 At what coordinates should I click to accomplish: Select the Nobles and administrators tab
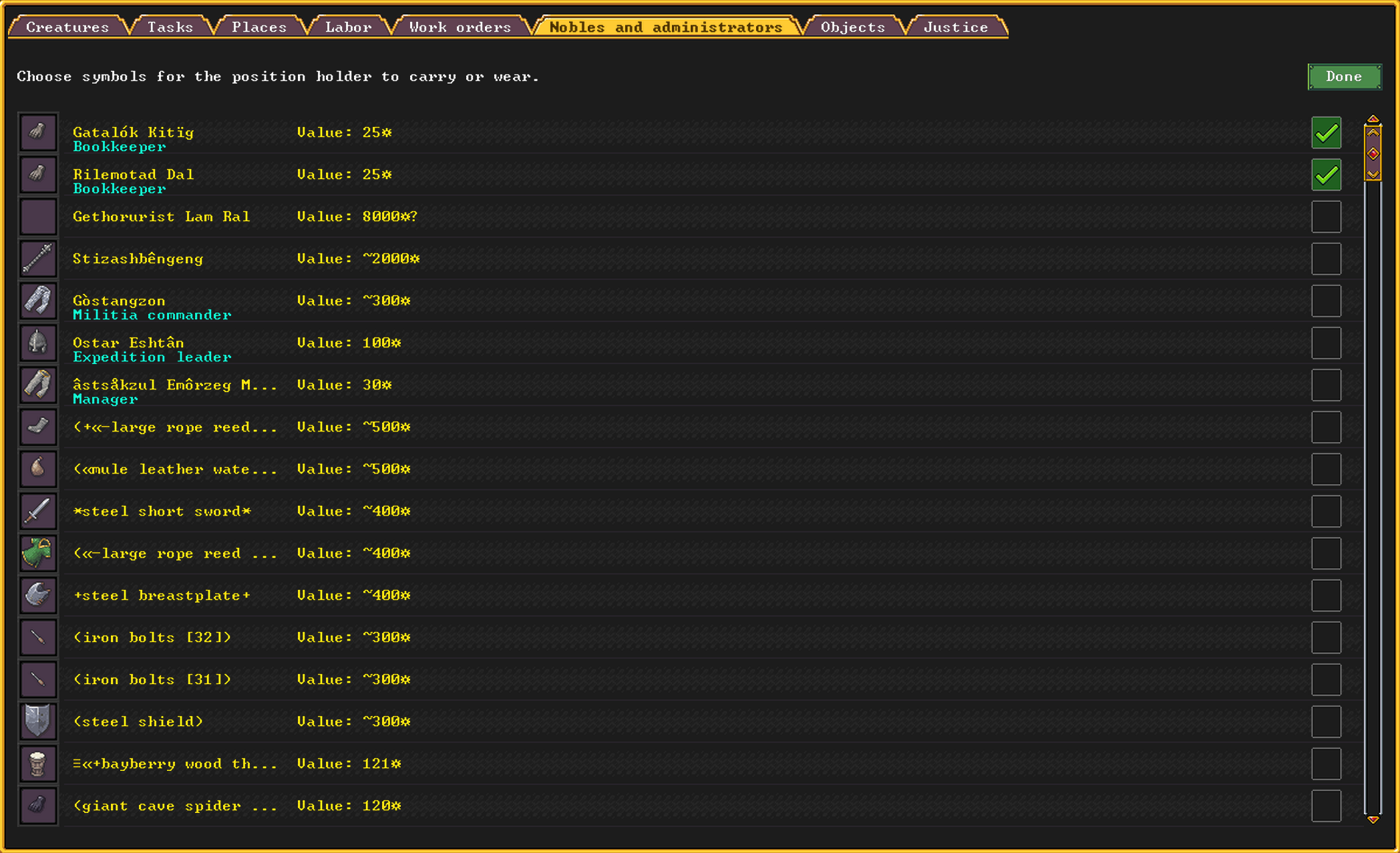[666, 27]
